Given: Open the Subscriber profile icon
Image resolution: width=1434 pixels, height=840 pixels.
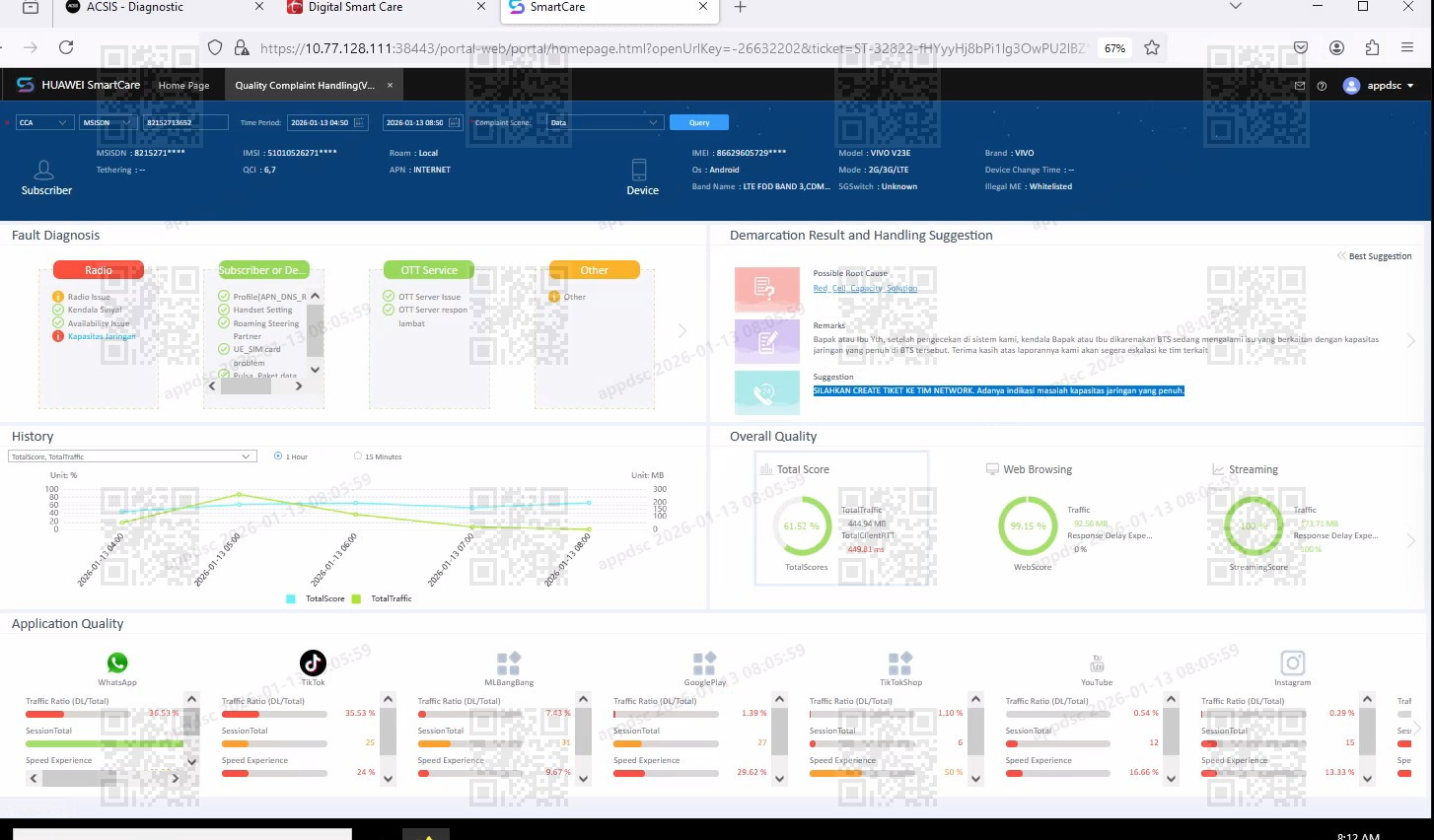Looking at the screenshot, I should coord(44,170).
